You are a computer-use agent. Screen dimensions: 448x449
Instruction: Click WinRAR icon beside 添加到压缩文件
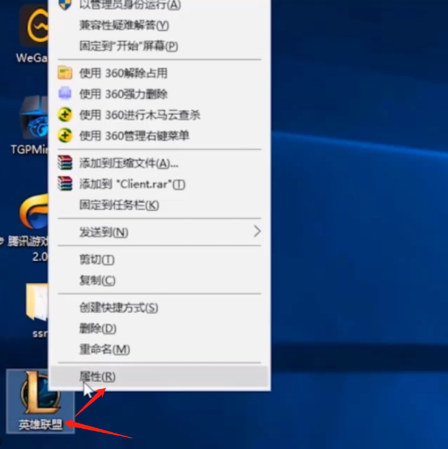click(65, 163)
